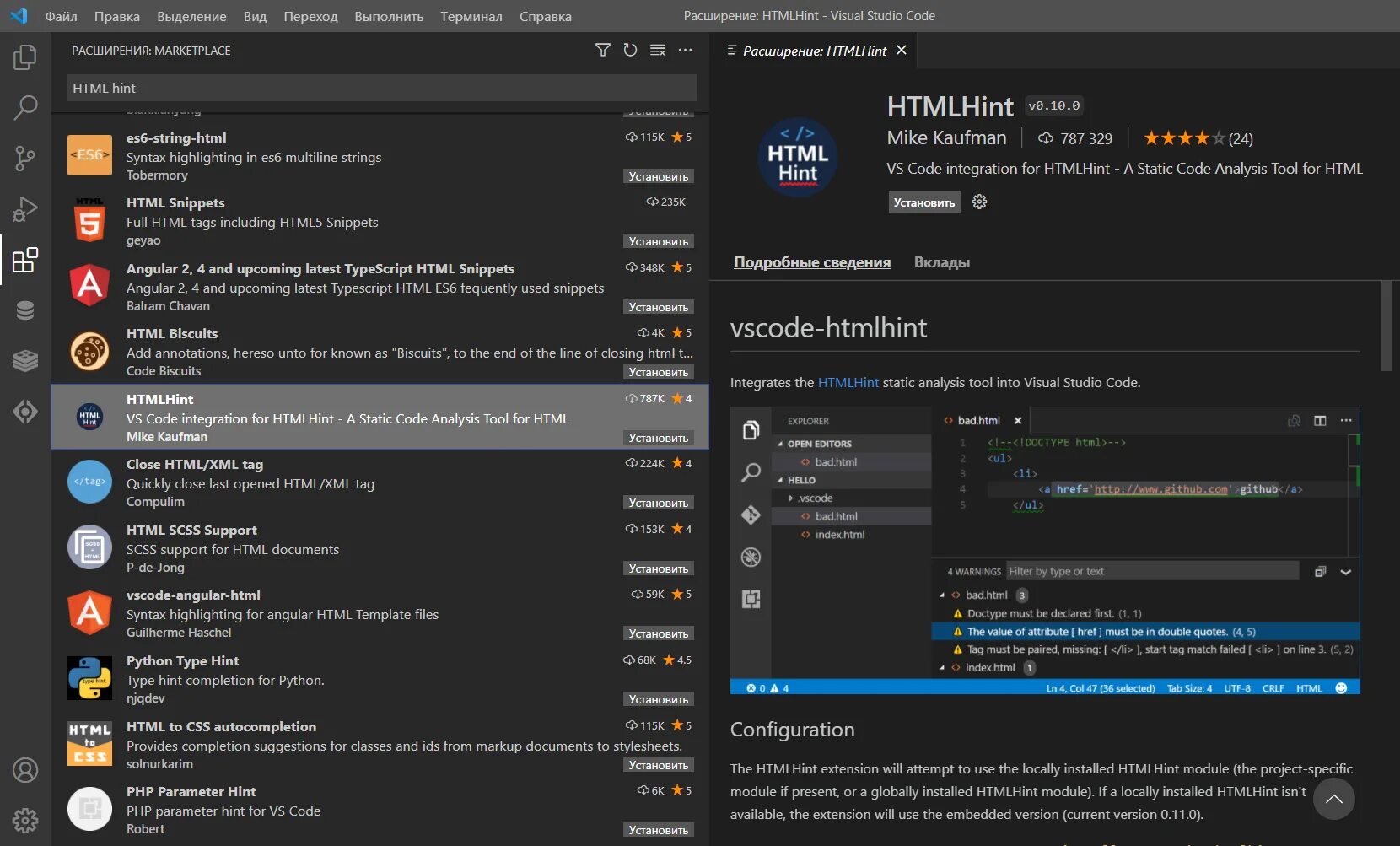Open the Manage gear at bottom of activity bar

click(25, 820)
